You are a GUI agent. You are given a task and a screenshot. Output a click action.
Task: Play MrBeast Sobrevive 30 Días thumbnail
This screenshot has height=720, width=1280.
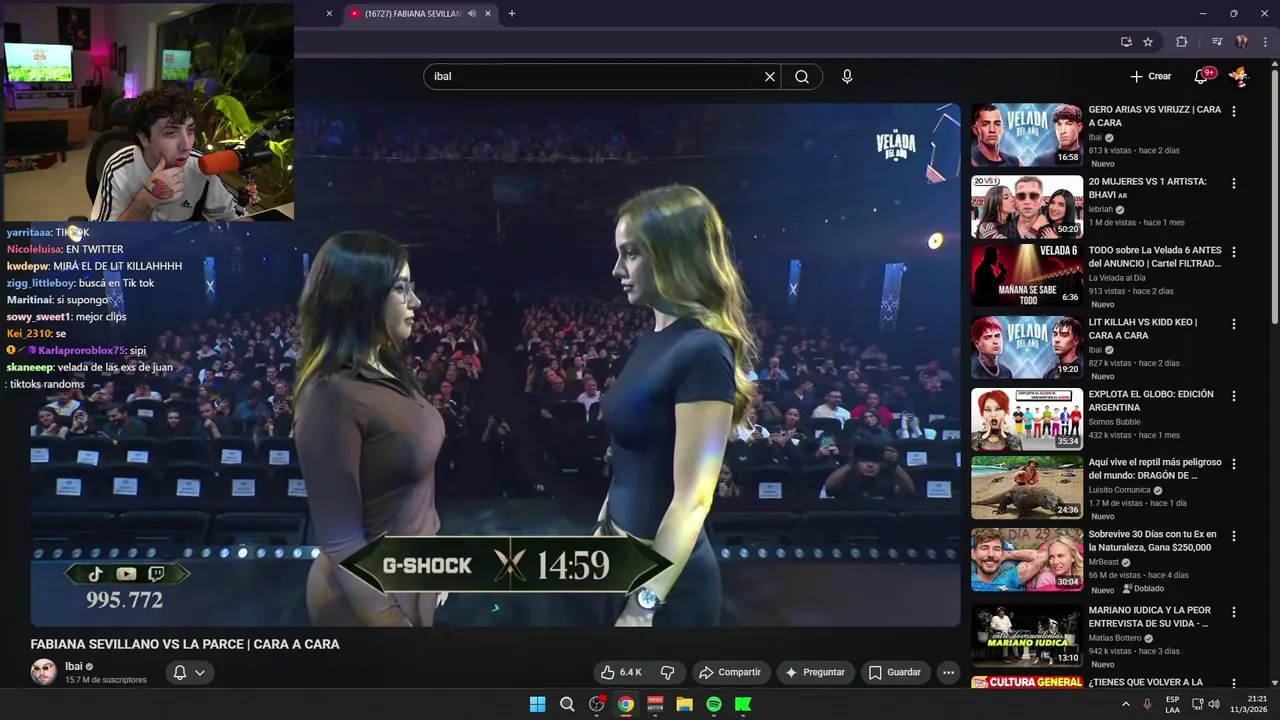[x=1027, y=559]
